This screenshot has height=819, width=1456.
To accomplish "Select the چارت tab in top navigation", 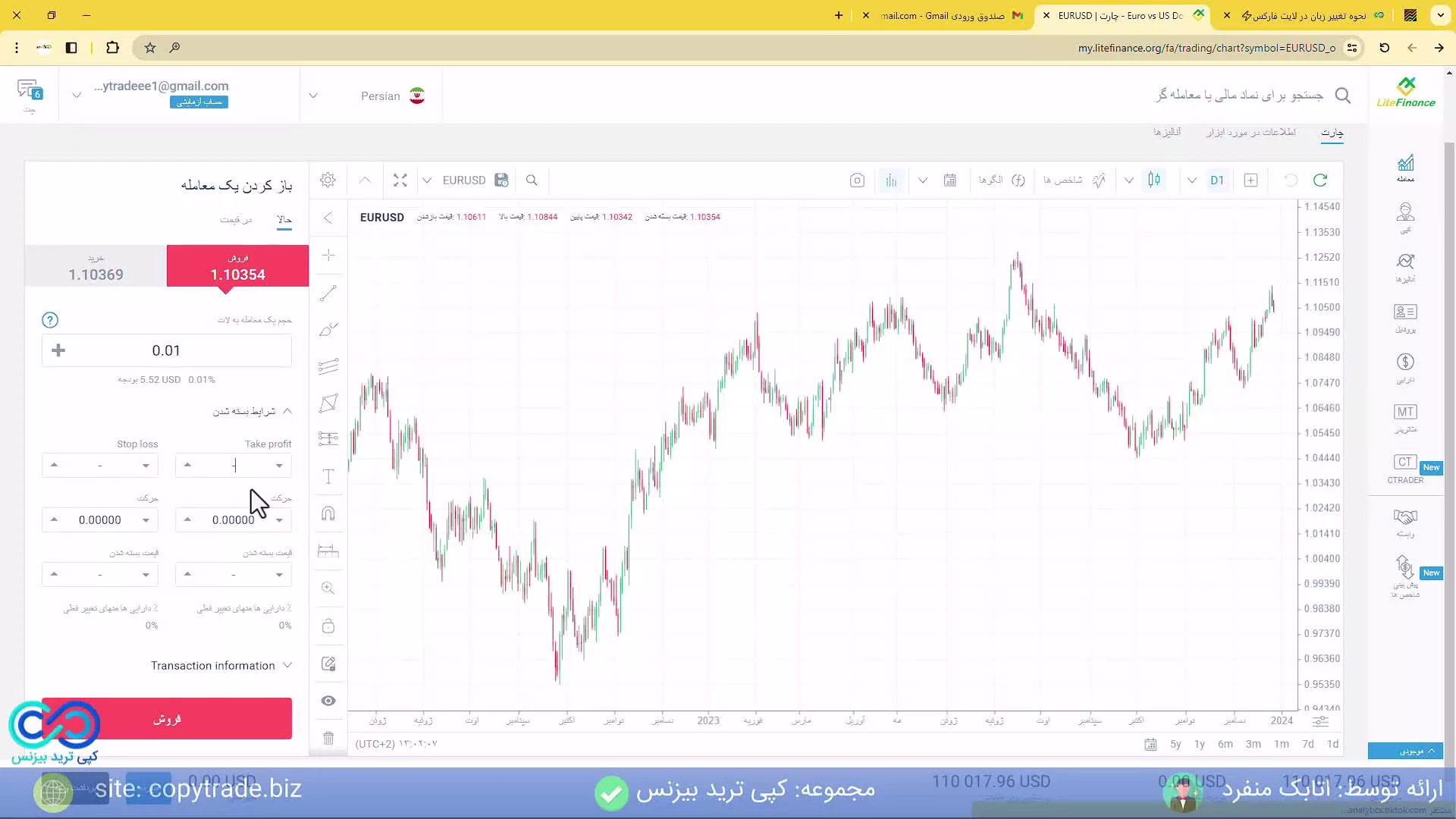I will pyautogui.click(x=1334, y=132).
